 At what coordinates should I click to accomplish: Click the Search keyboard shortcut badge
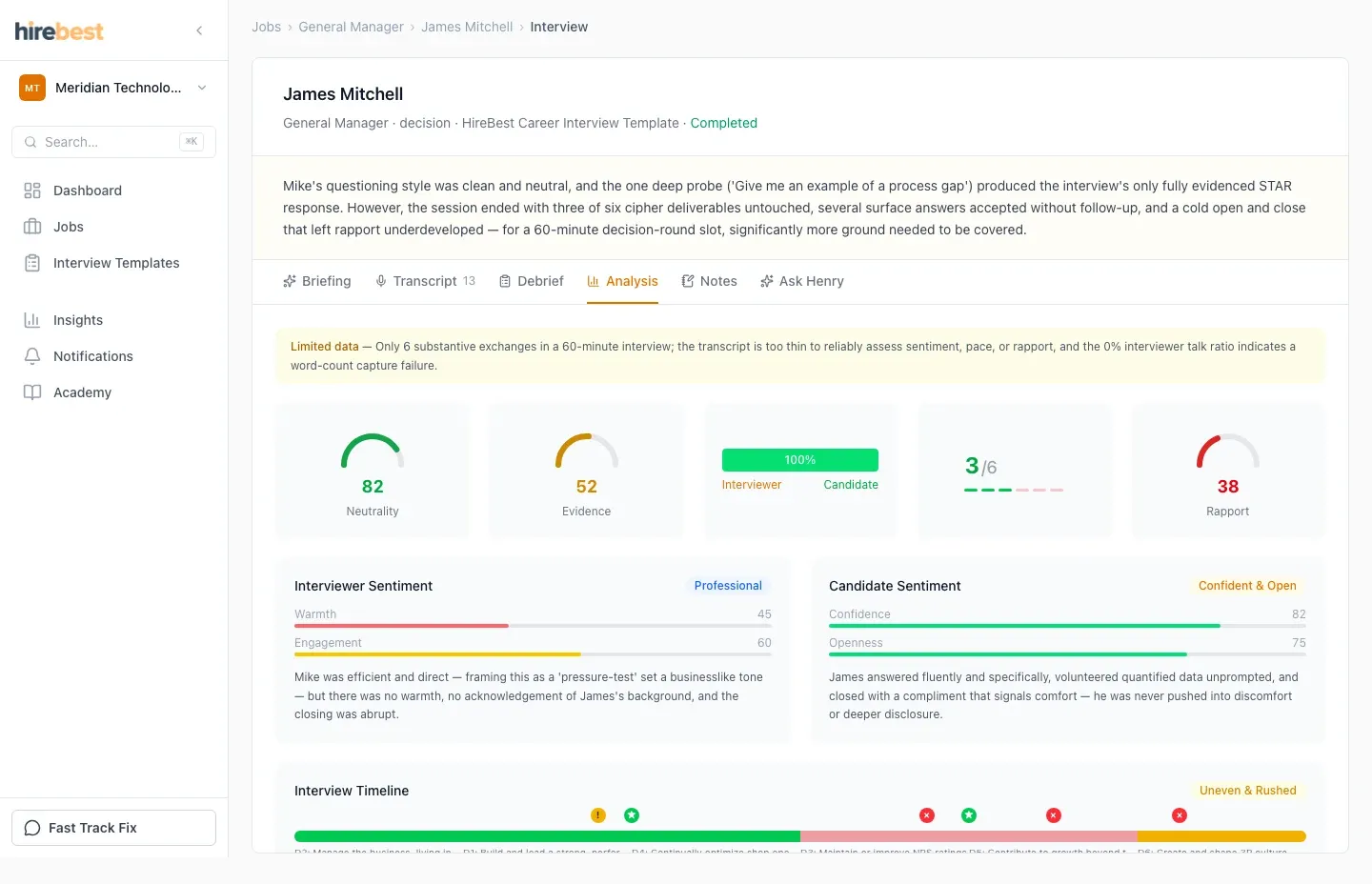192,142
